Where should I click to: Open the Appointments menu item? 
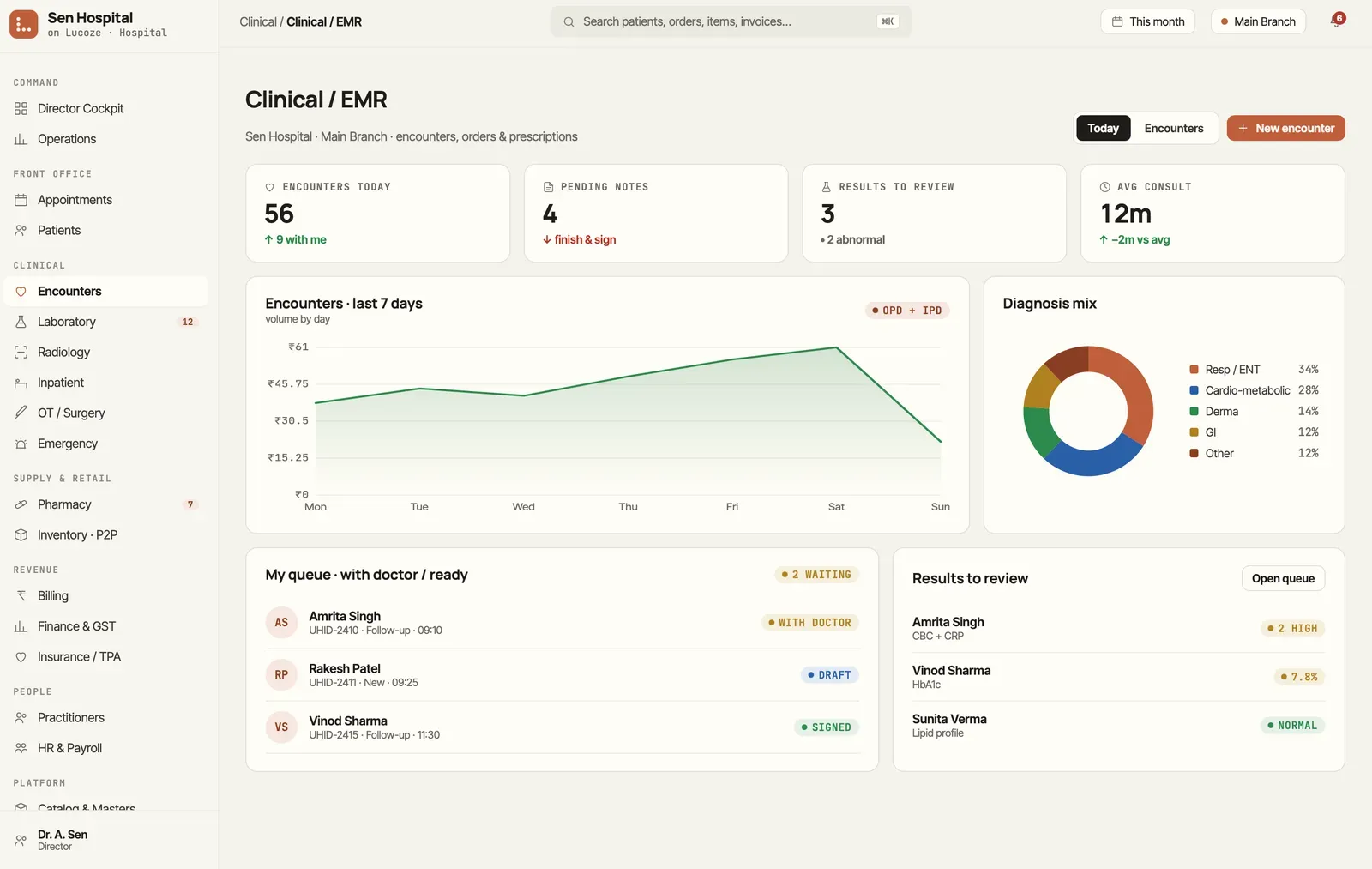pos(105,200)
